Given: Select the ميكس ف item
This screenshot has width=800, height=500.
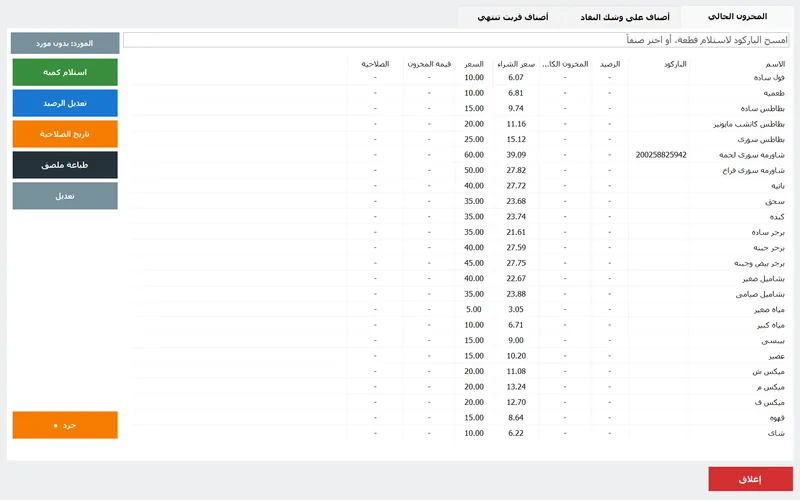Looking at the screenshot, I should [769, 402].
